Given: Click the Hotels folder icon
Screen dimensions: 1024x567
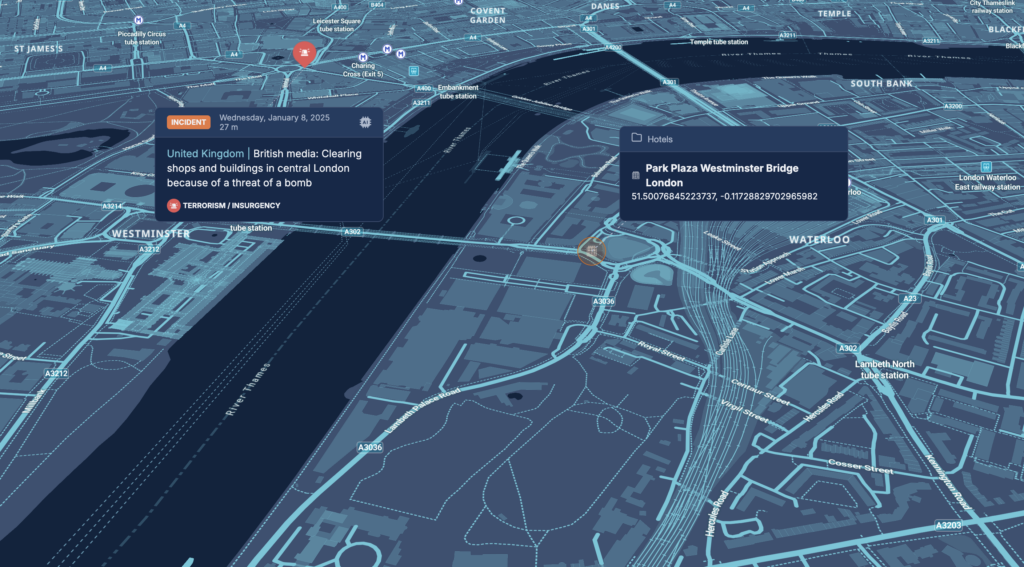Looking at the screenshot, I should (636, 139).
